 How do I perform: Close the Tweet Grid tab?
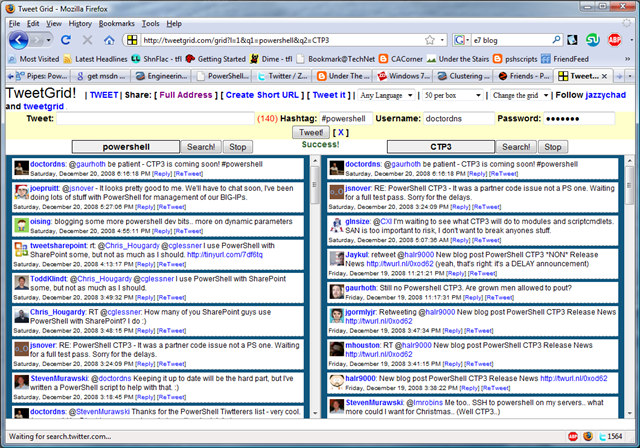point(604,76)
